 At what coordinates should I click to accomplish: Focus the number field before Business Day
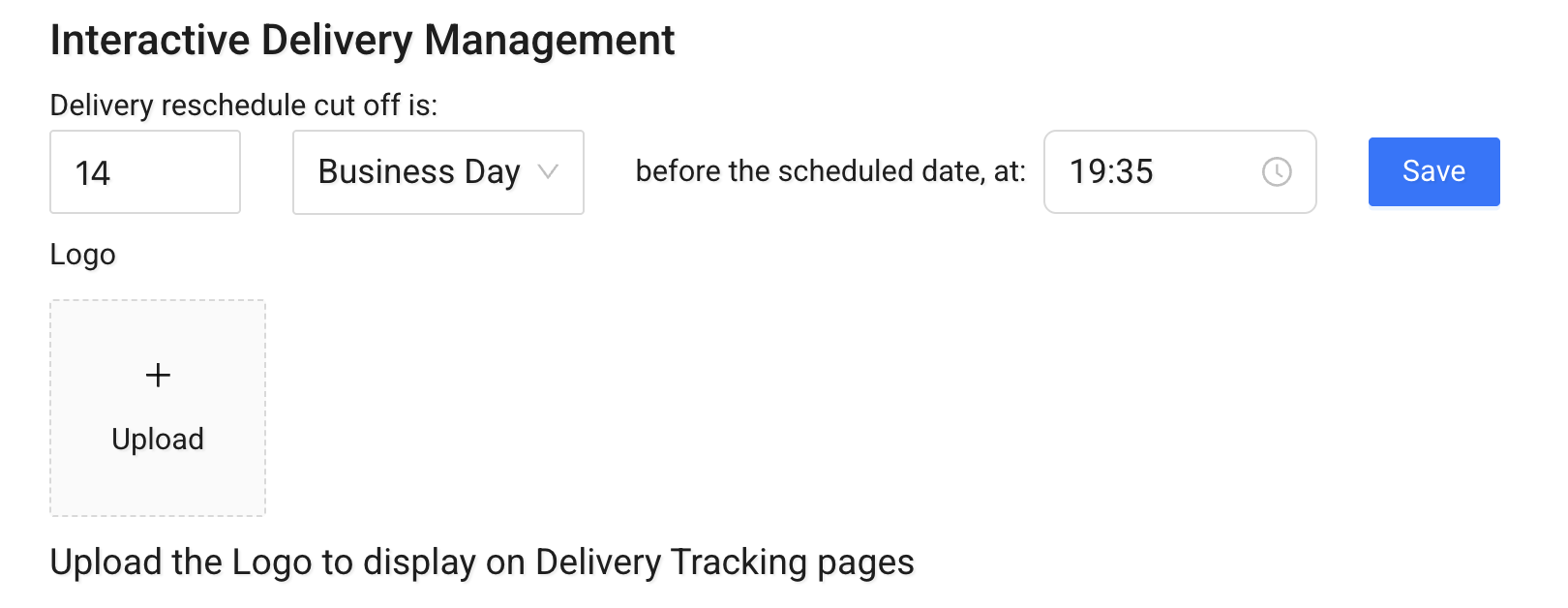145,172
